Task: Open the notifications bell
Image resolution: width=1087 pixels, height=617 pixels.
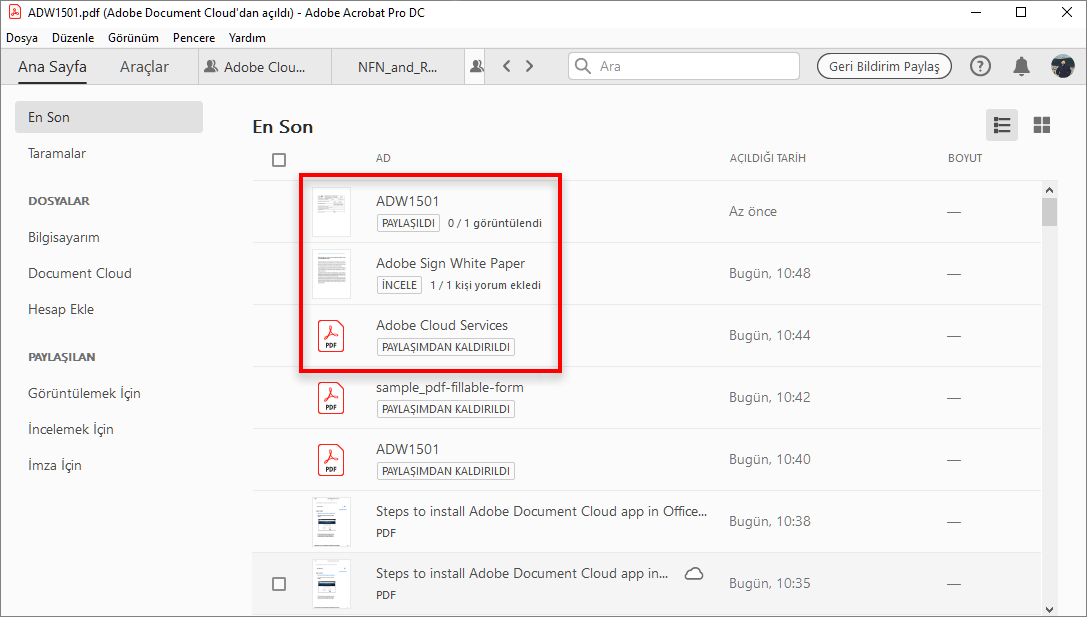Action: point(1021,66)
